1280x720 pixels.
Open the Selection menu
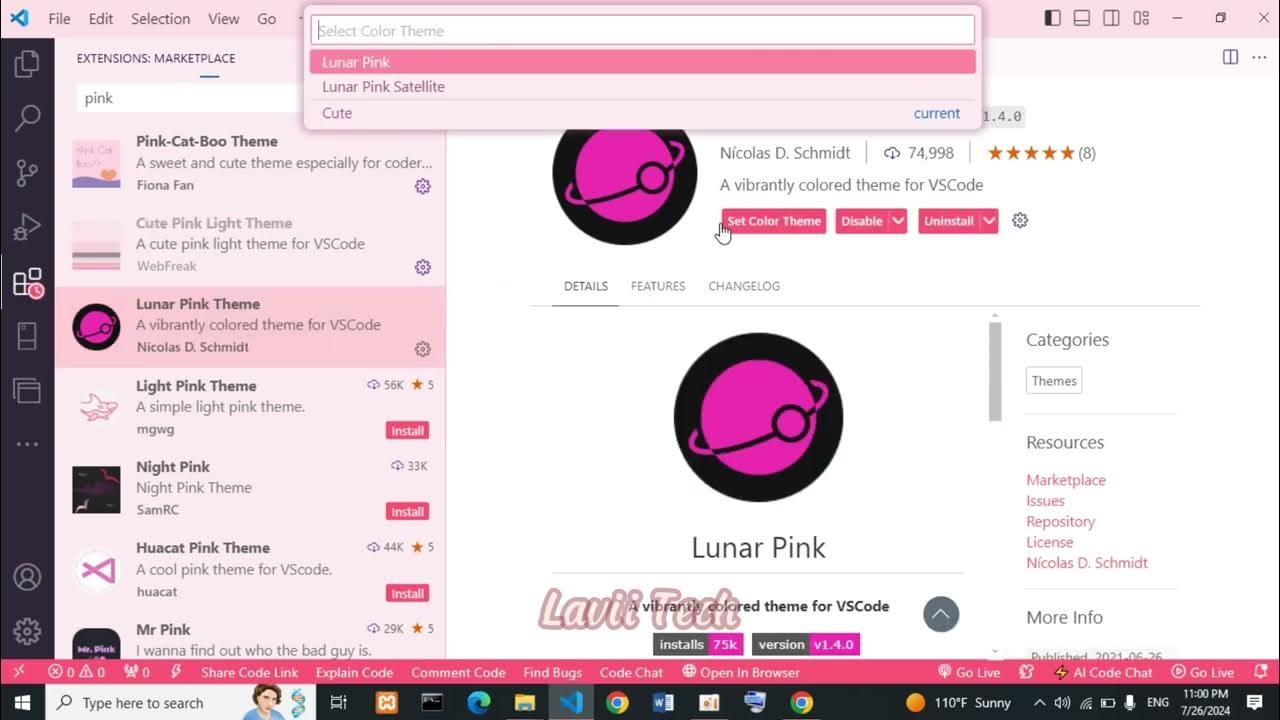click(160, 19)
